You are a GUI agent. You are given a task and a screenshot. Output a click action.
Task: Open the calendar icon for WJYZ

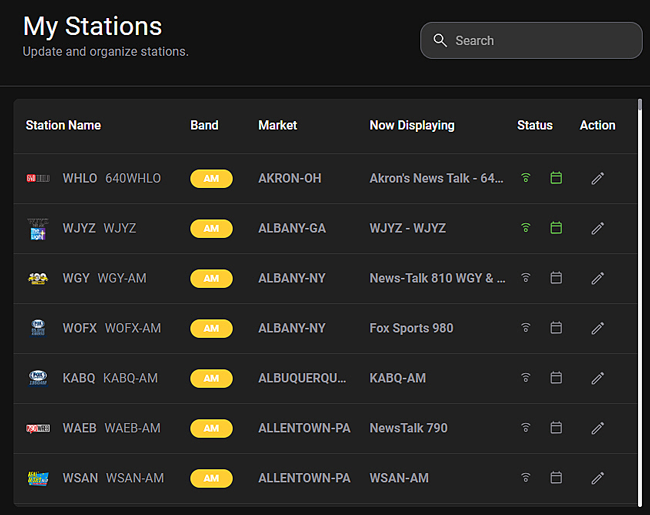556,228
